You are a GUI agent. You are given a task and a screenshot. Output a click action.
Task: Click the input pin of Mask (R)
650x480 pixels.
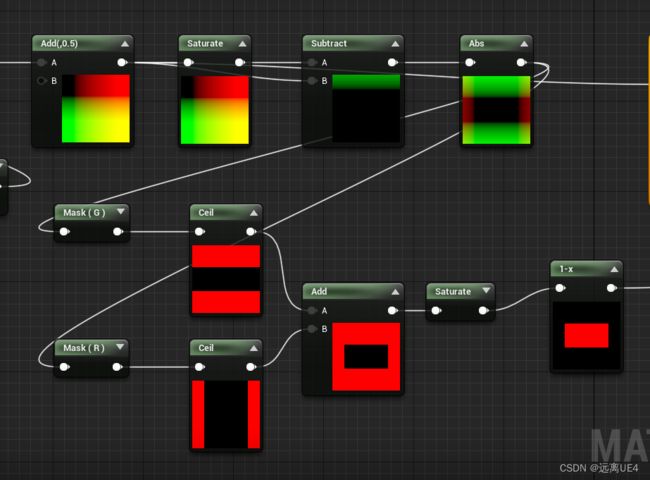[x=65, y=367]
